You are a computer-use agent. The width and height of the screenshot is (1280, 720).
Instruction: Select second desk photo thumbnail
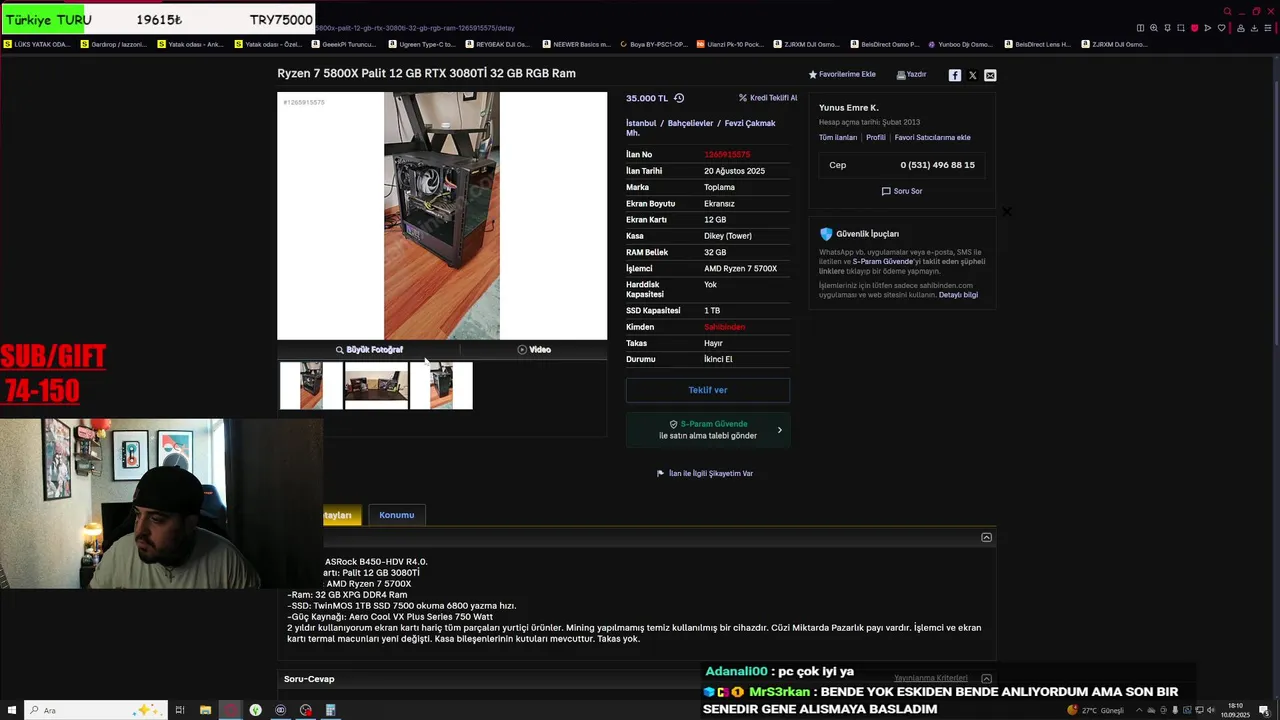376,386
